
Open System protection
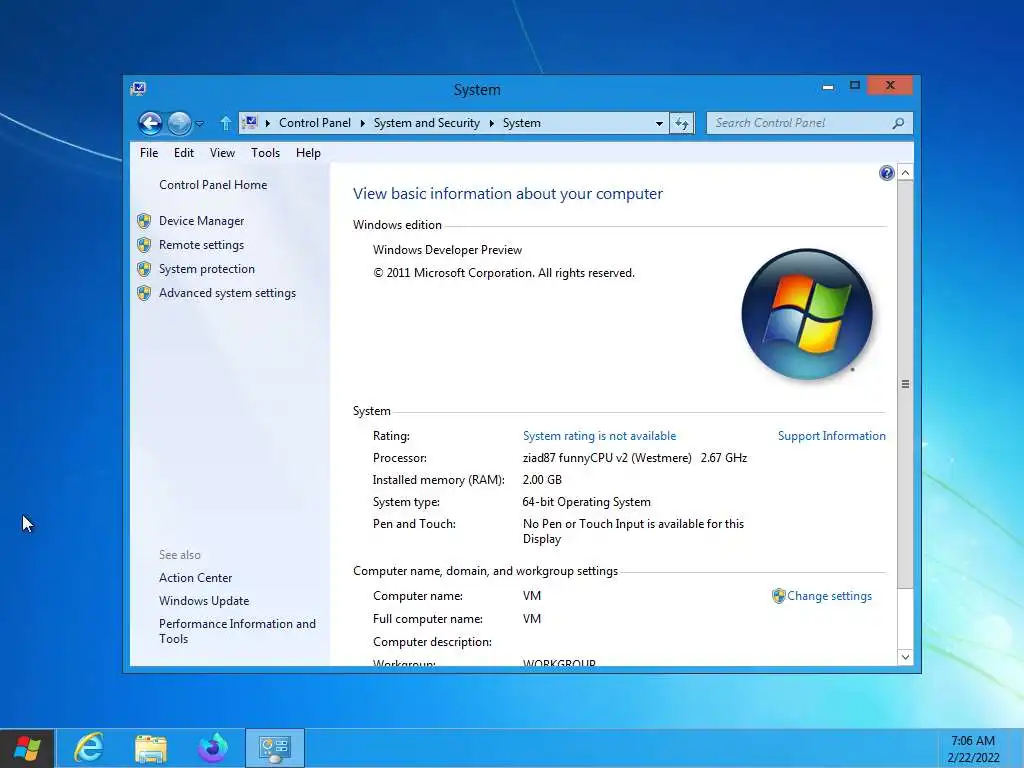click(x=206, y=269)
